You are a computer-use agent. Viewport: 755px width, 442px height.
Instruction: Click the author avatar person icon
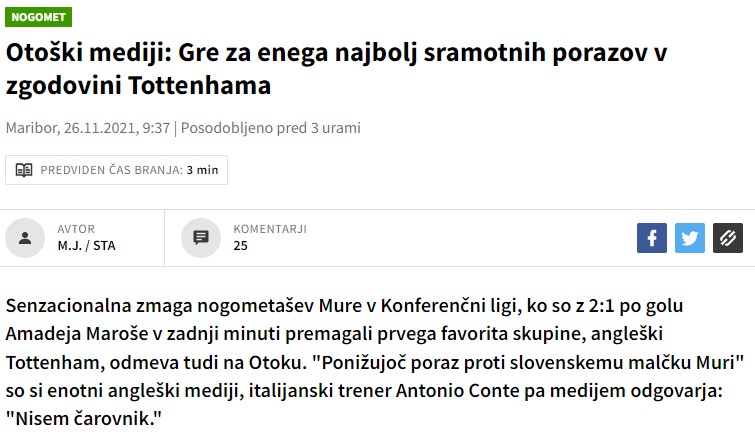(25, 238)
